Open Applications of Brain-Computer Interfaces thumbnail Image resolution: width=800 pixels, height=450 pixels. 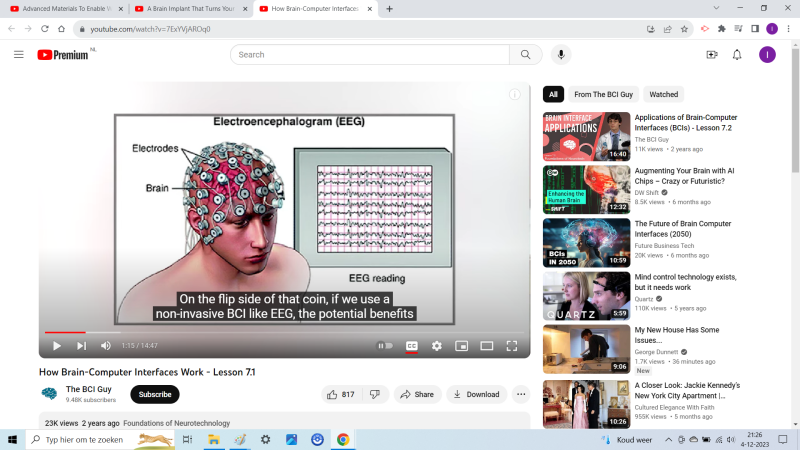coord(586,136)
